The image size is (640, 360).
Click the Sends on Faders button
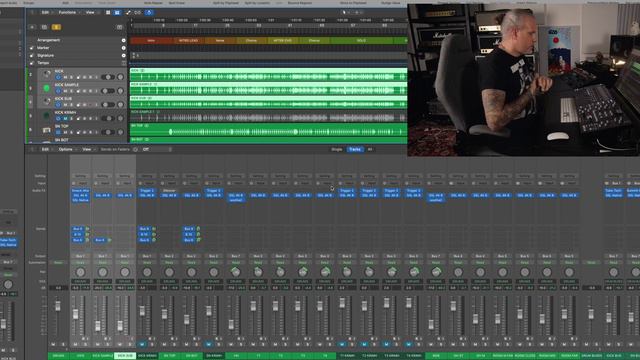[x=115, y=149]
